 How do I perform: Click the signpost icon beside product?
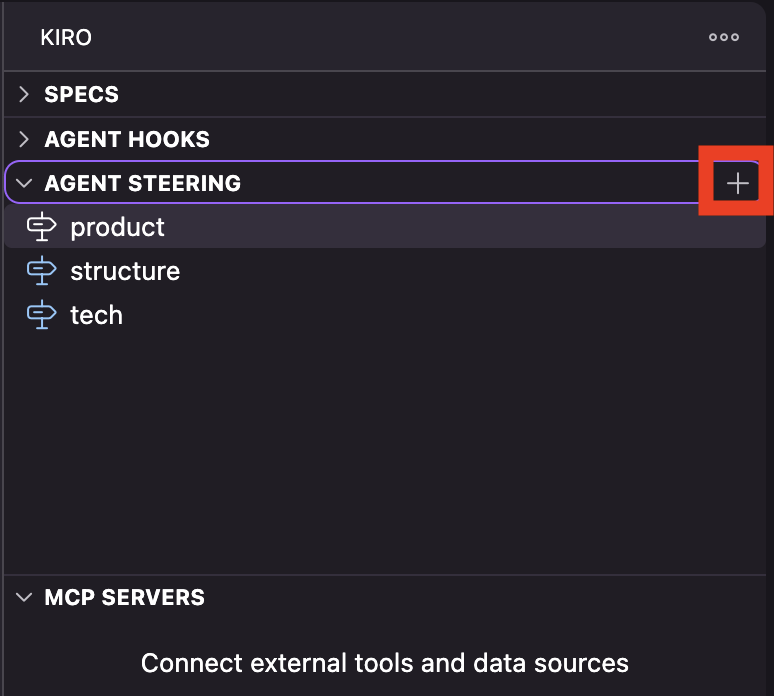41,227
